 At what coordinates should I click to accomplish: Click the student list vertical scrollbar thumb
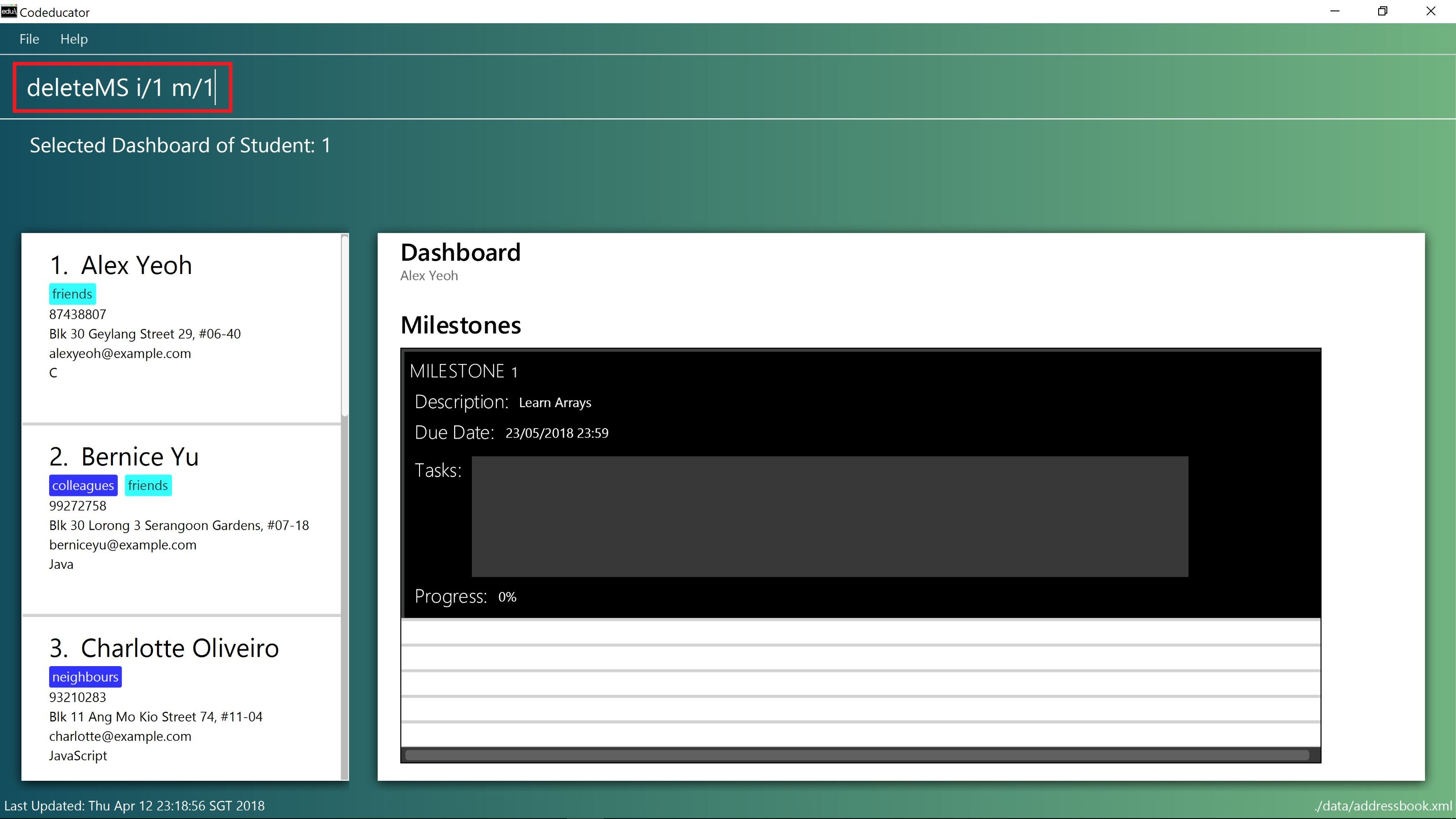(x=345, y=326)
